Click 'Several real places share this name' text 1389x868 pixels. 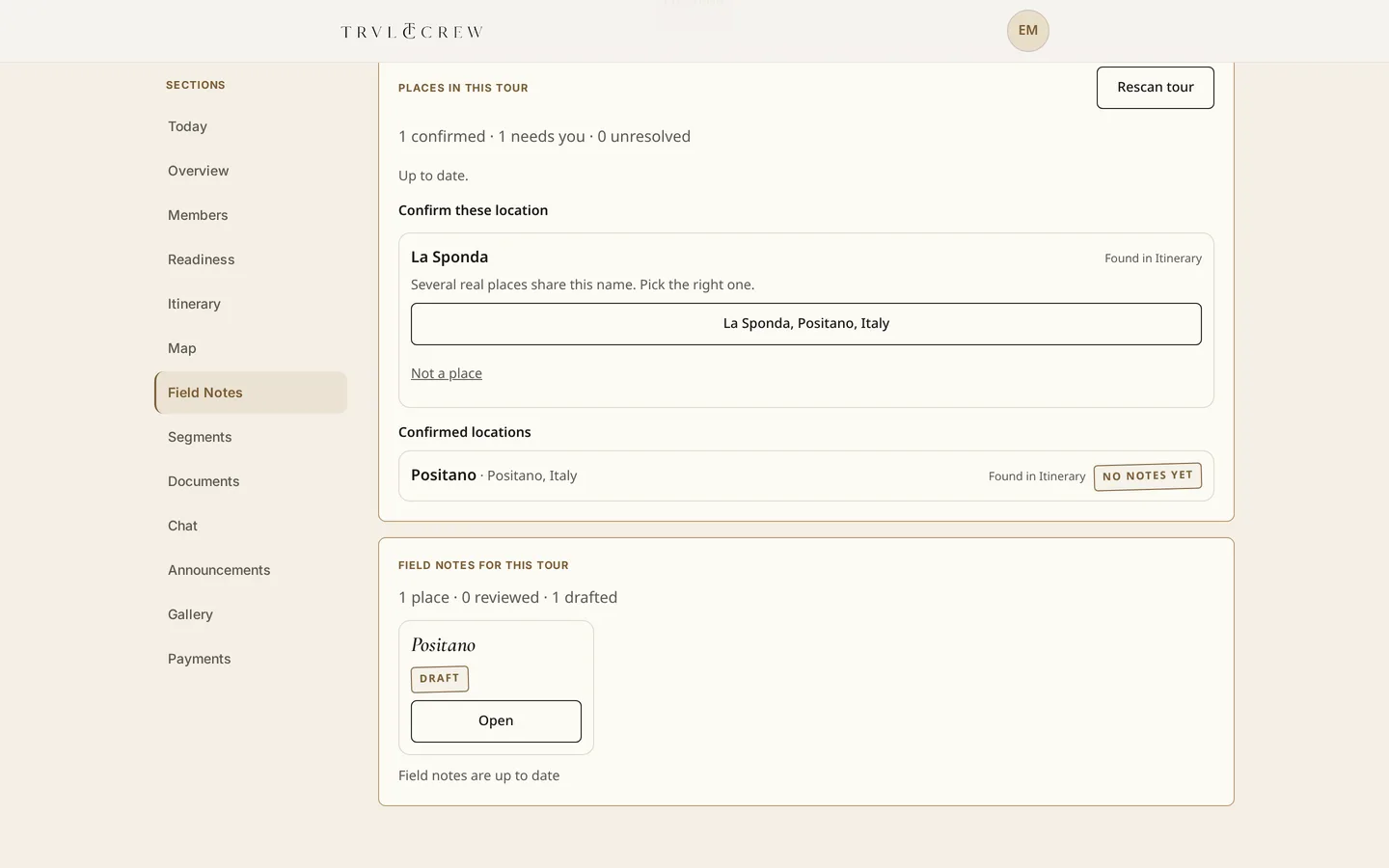click(x=583, y=285)
